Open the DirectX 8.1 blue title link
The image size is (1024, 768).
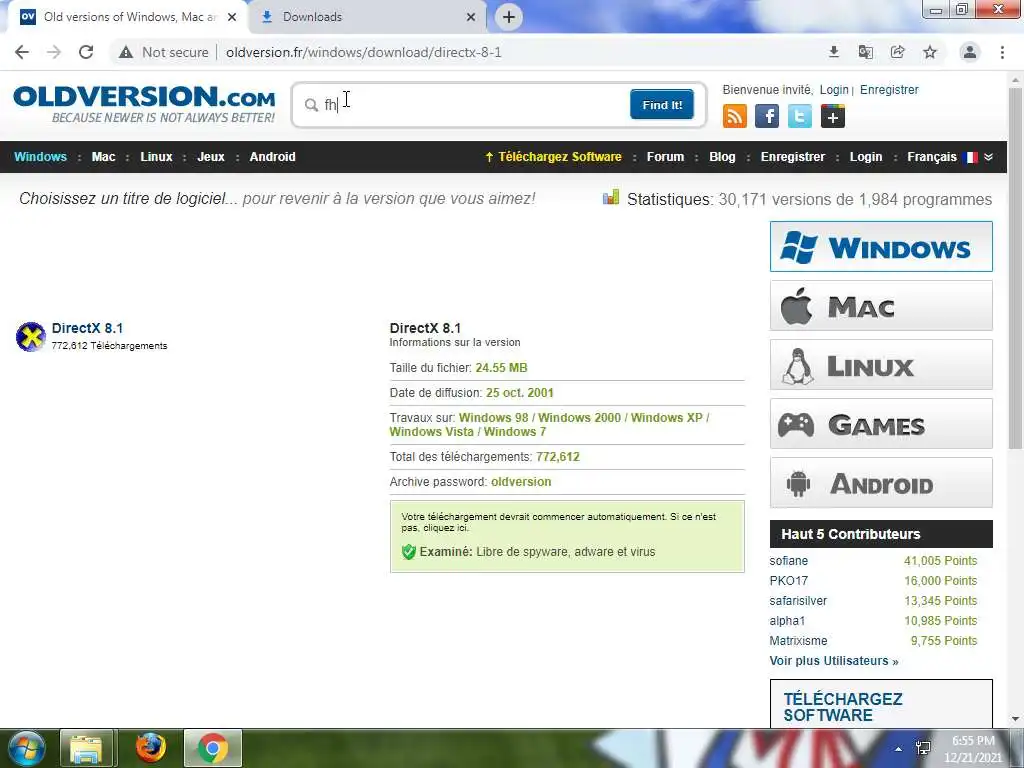88,328
